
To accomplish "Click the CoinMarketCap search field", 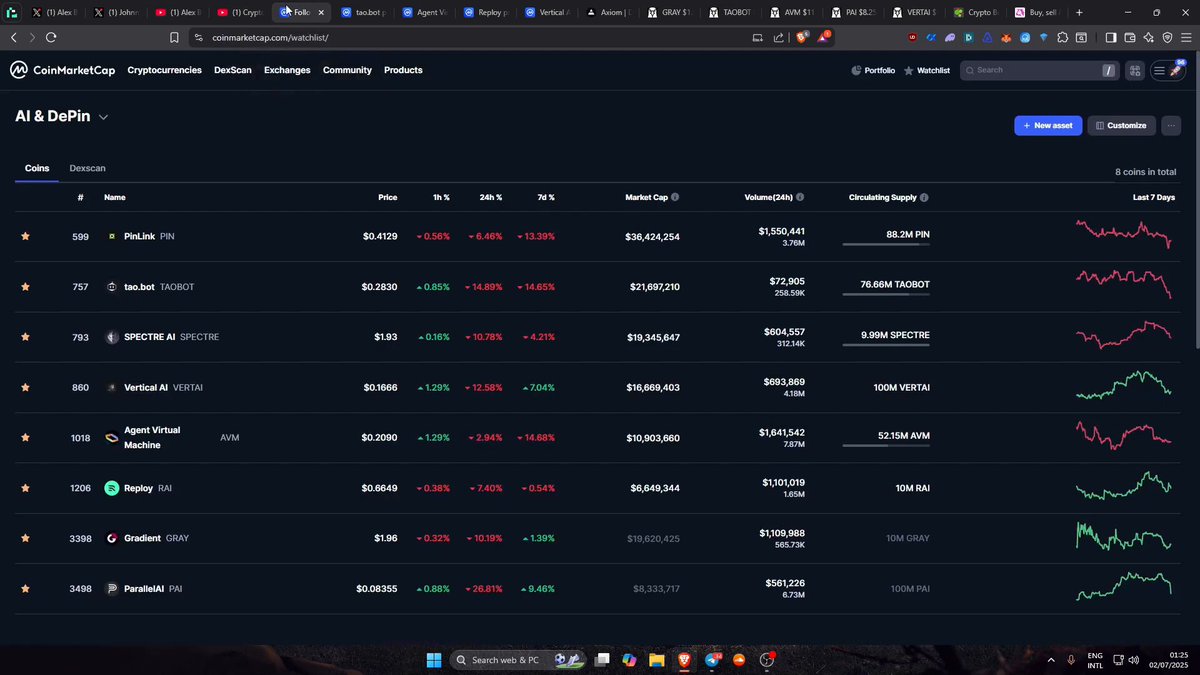I will (1039, 70).
